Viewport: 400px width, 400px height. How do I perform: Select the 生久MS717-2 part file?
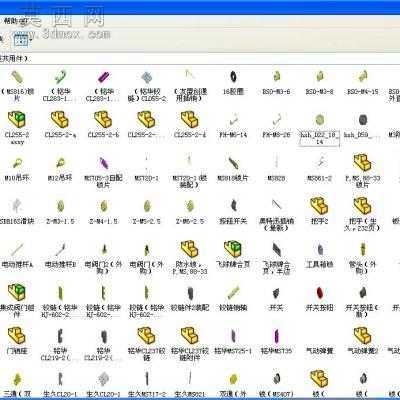pyautogui.click(x=146, y=379)
